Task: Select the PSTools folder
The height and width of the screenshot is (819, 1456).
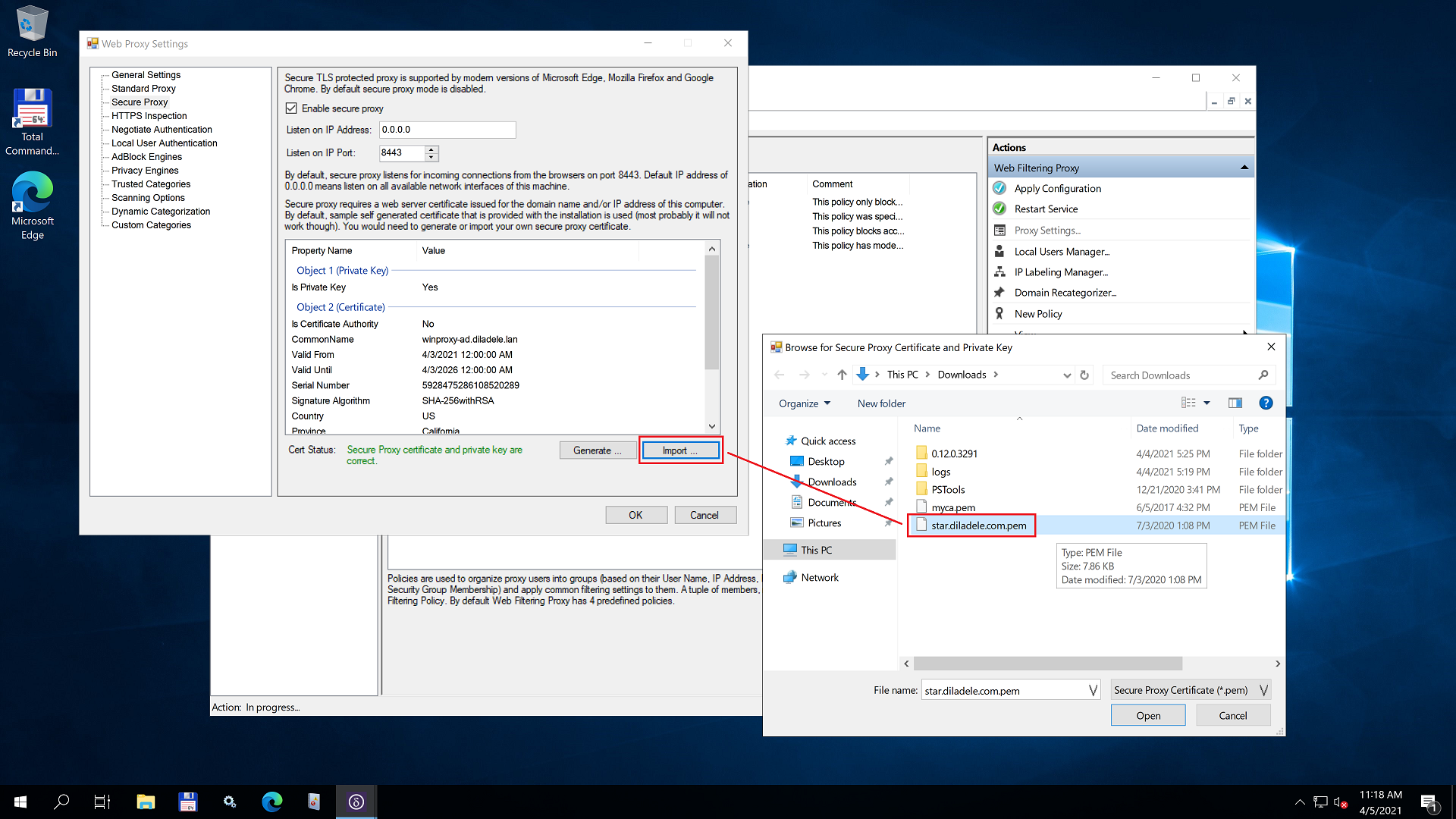Action: pos(948,490)
